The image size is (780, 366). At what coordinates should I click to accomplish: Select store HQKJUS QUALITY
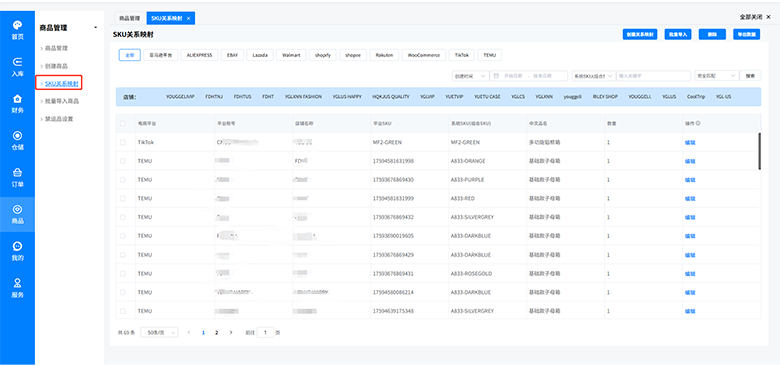coord(391,96)
